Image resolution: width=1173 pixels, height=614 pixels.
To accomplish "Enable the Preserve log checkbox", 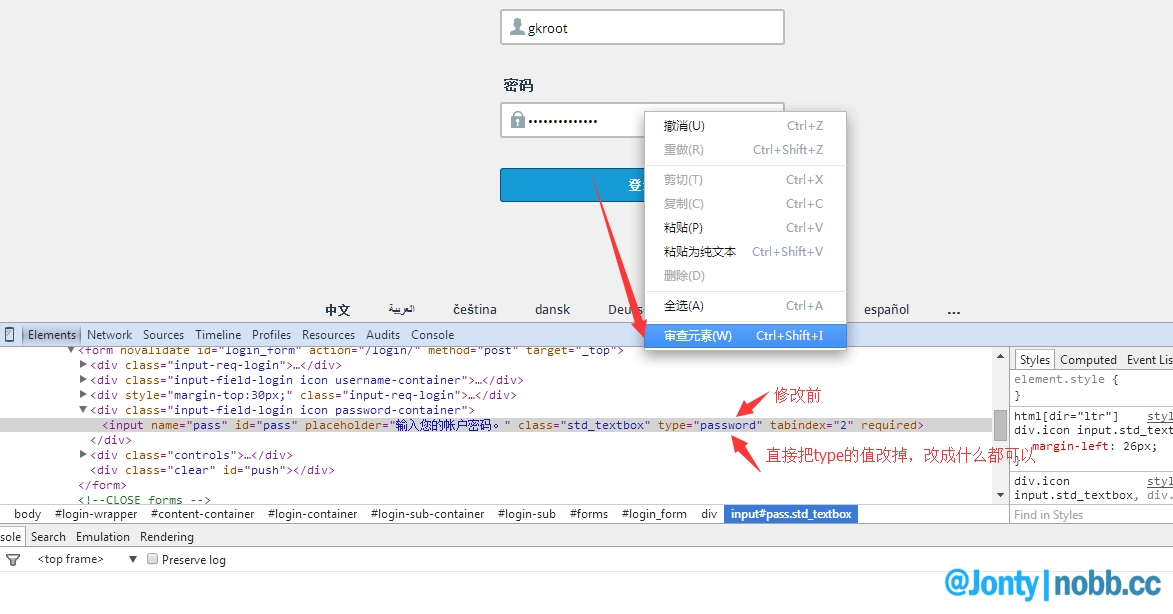I will (x=153, y=560).
